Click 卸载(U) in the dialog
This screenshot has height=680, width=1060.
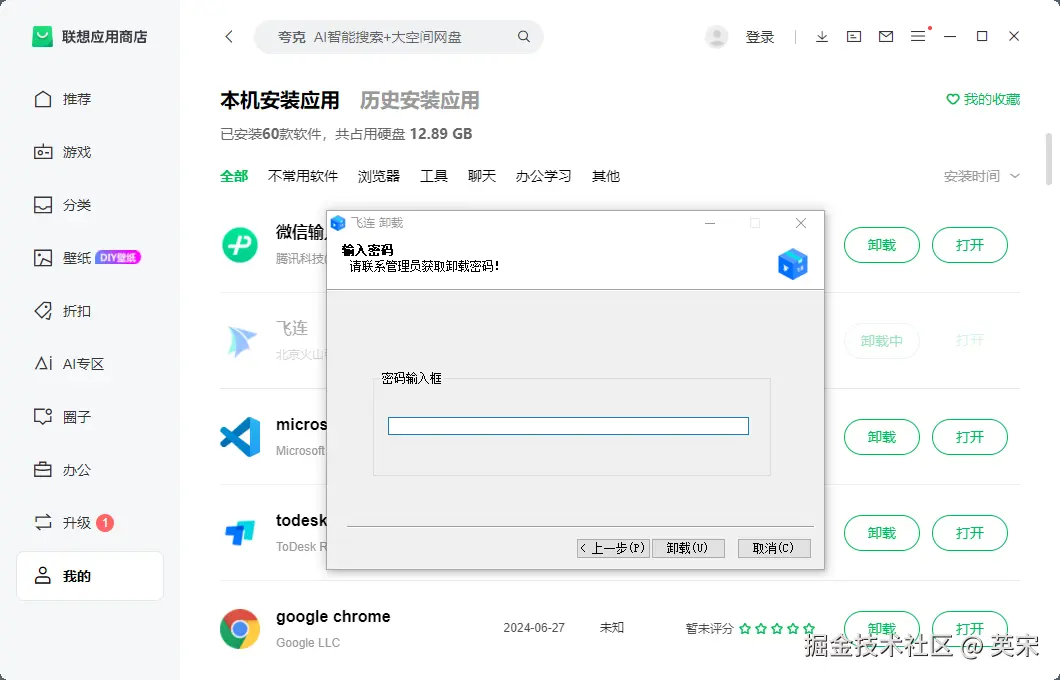click(x=688, y=548)
